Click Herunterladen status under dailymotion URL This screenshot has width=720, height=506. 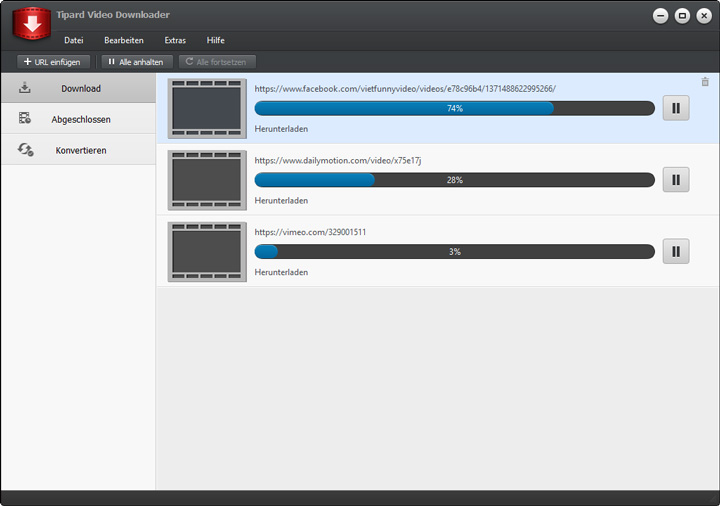coord(281,201)
